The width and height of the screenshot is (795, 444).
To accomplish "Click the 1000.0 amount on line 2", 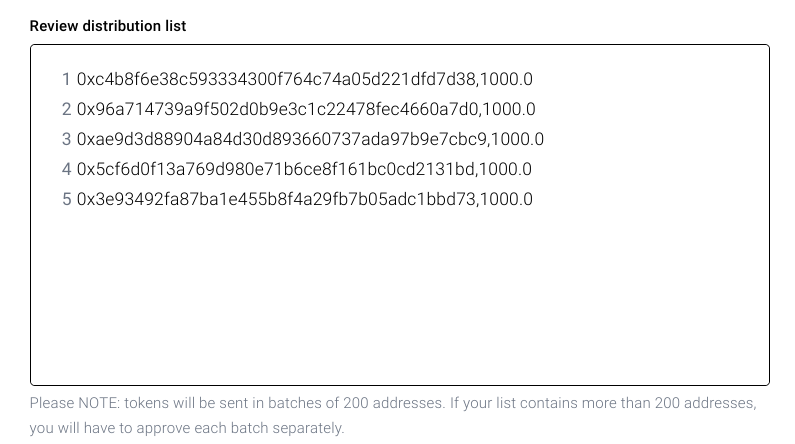I will (512, 109).
